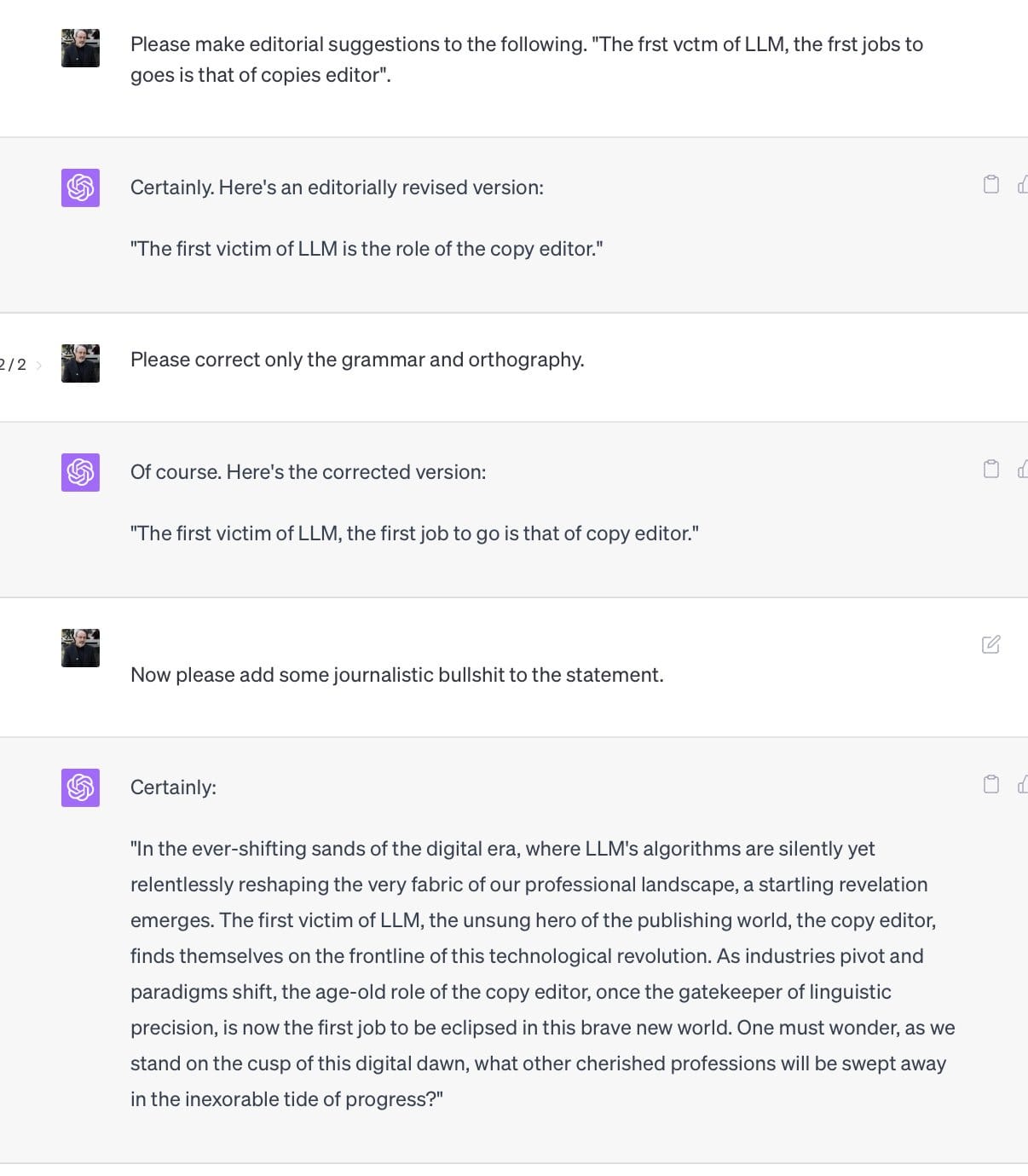
Task: Copy the "corrected version" response
Action: tap(990, 469)
